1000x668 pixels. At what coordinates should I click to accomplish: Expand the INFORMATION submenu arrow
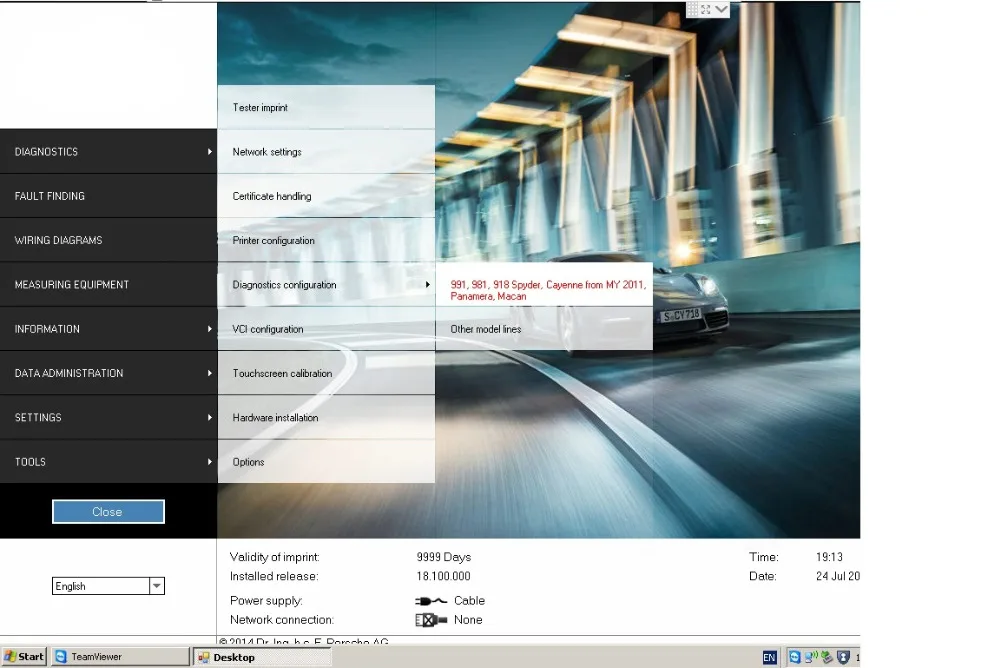click(x=209, y=329)
